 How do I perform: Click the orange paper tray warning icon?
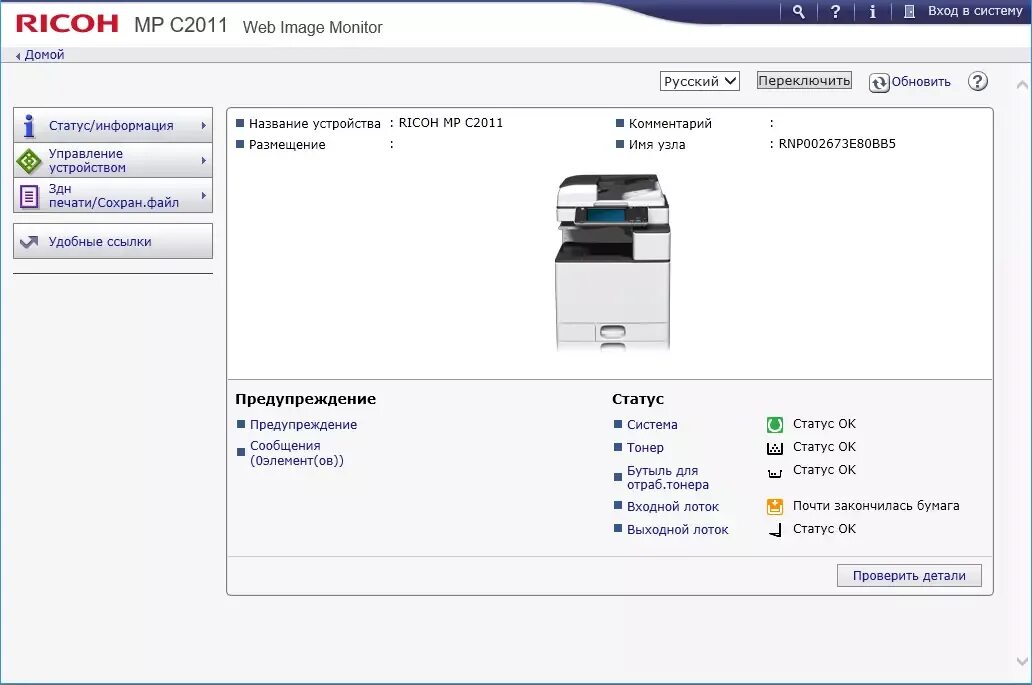[x=775, y=506]
